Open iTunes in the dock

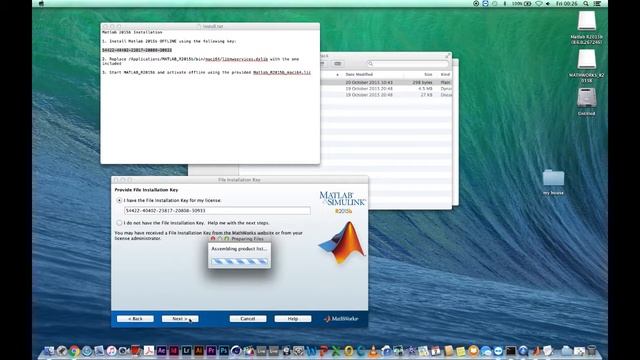(111, 351)
